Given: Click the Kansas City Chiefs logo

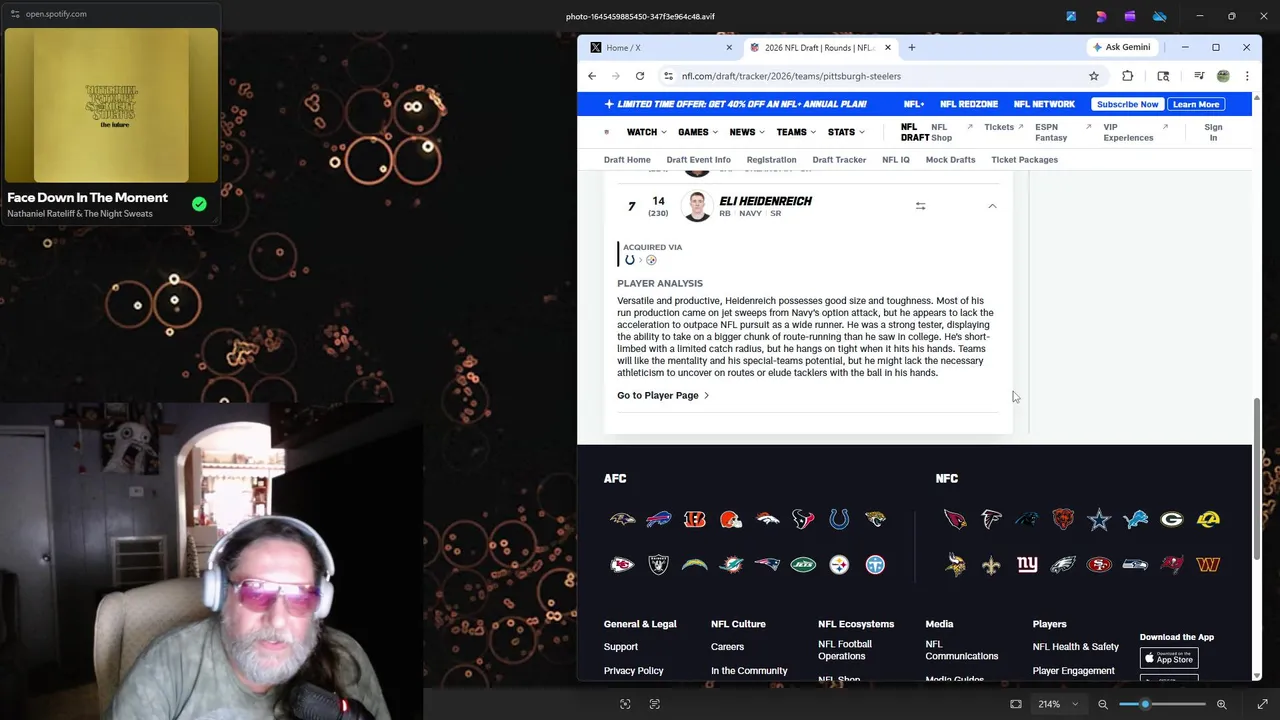Looking at the screenshot, I should coord(622,565).
